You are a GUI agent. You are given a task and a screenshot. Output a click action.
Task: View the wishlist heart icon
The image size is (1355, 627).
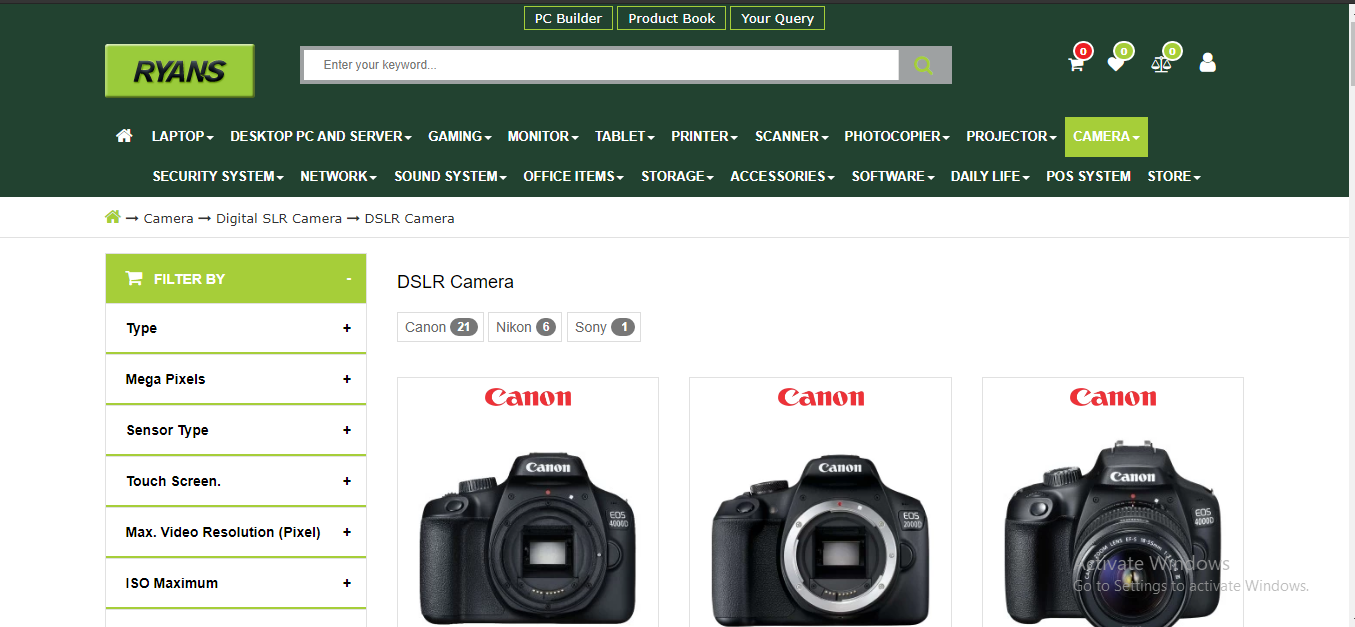[x=1117, y=62]
